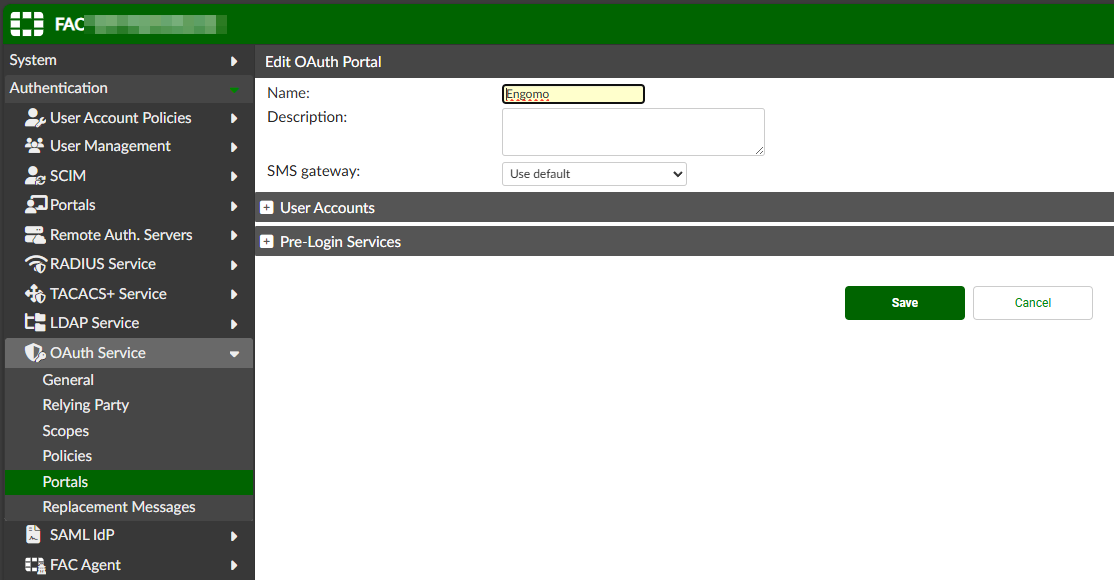Screen dimensions: 1114x580
Task: Click the SCIM sidebar icon
Action: point(35,176)
